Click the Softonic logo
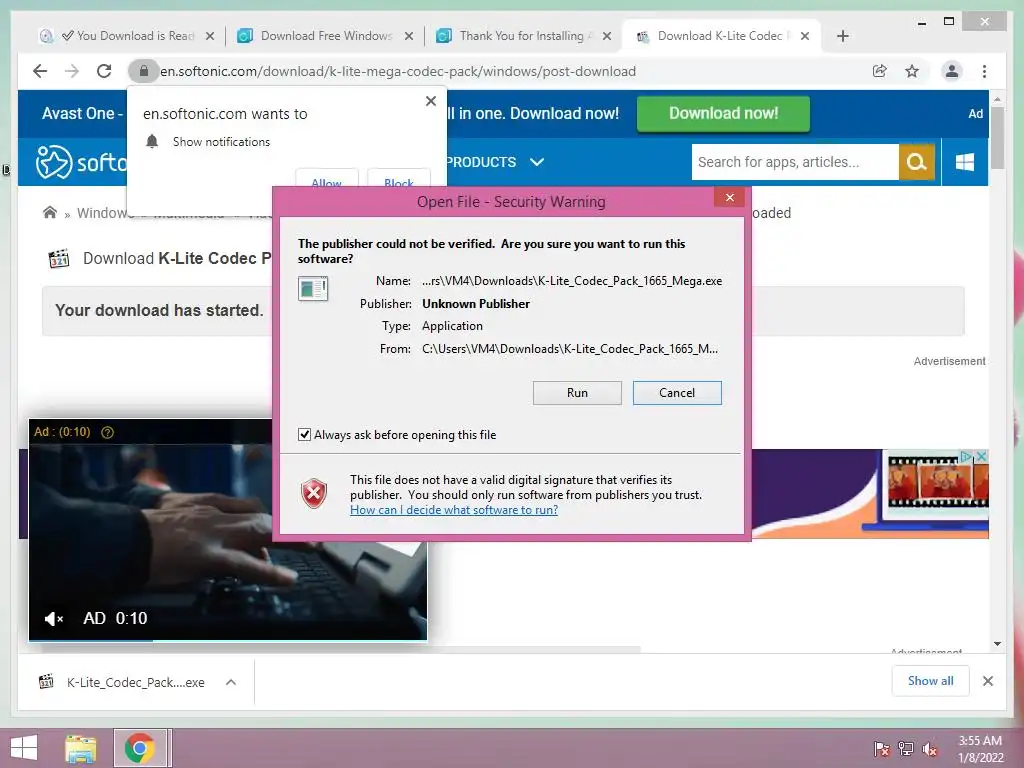This screenshot has width=1024, height=768. 80,162
